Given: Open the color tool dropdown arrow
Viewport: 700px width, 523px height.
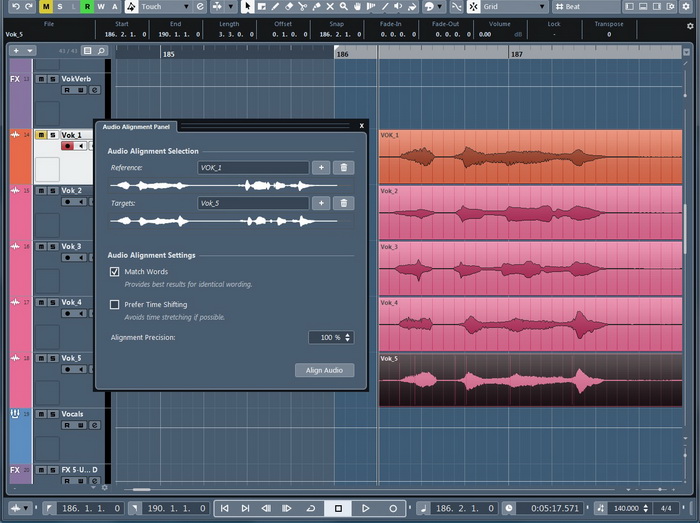Looking at the screenshot, I should [440, 7].
